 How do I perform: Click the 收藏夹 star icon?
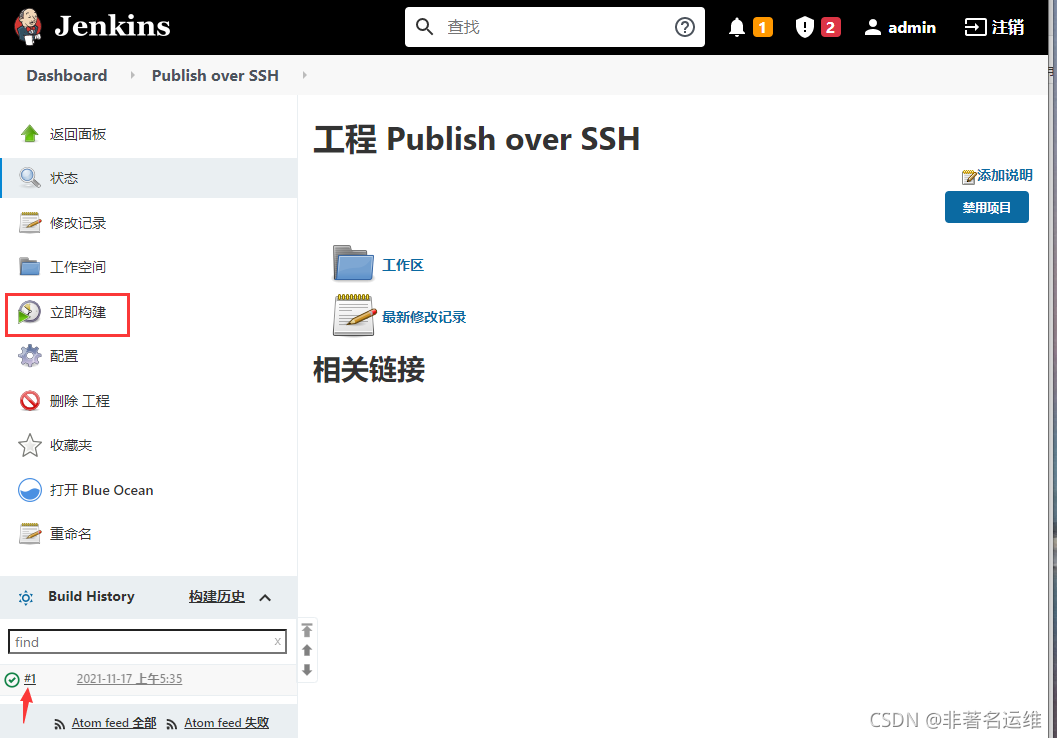(x=30, y=445)
